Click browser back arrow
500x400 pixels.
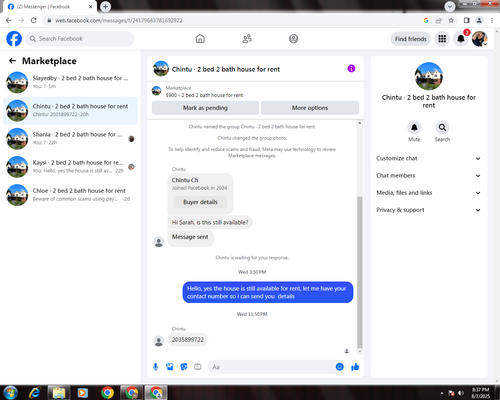[9, 20]
